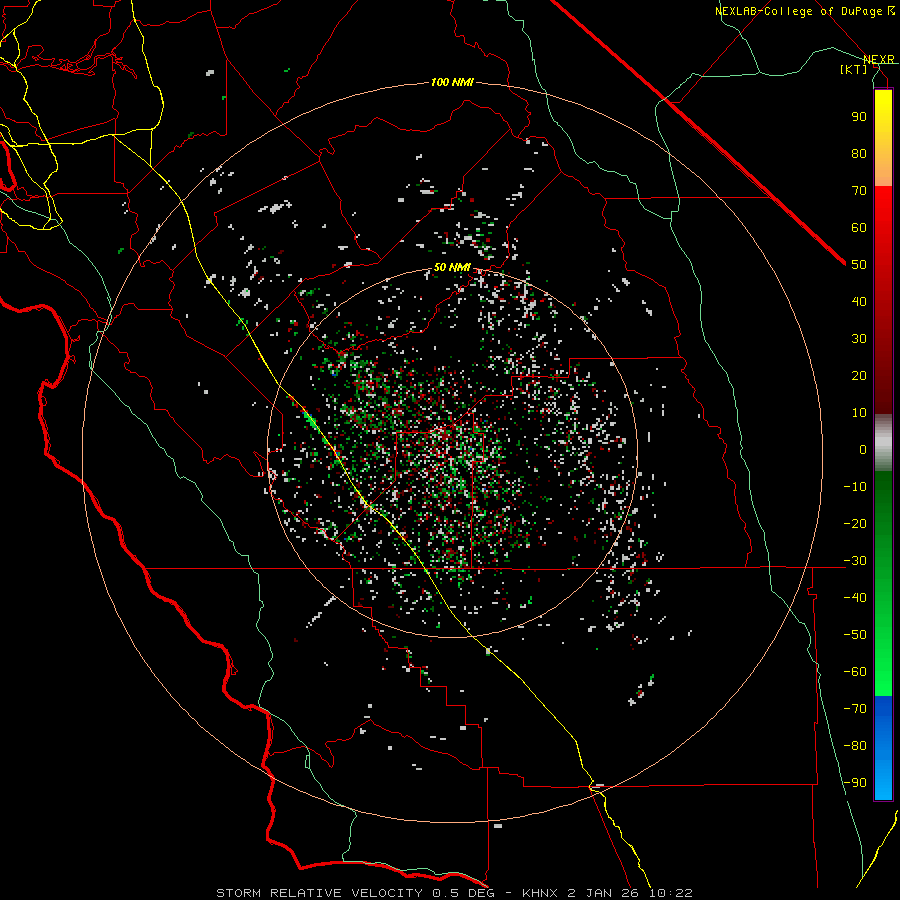
Task: Click "STORM RELATIVE VELOCITY" in the bottom caption
Action: (319, 893)
